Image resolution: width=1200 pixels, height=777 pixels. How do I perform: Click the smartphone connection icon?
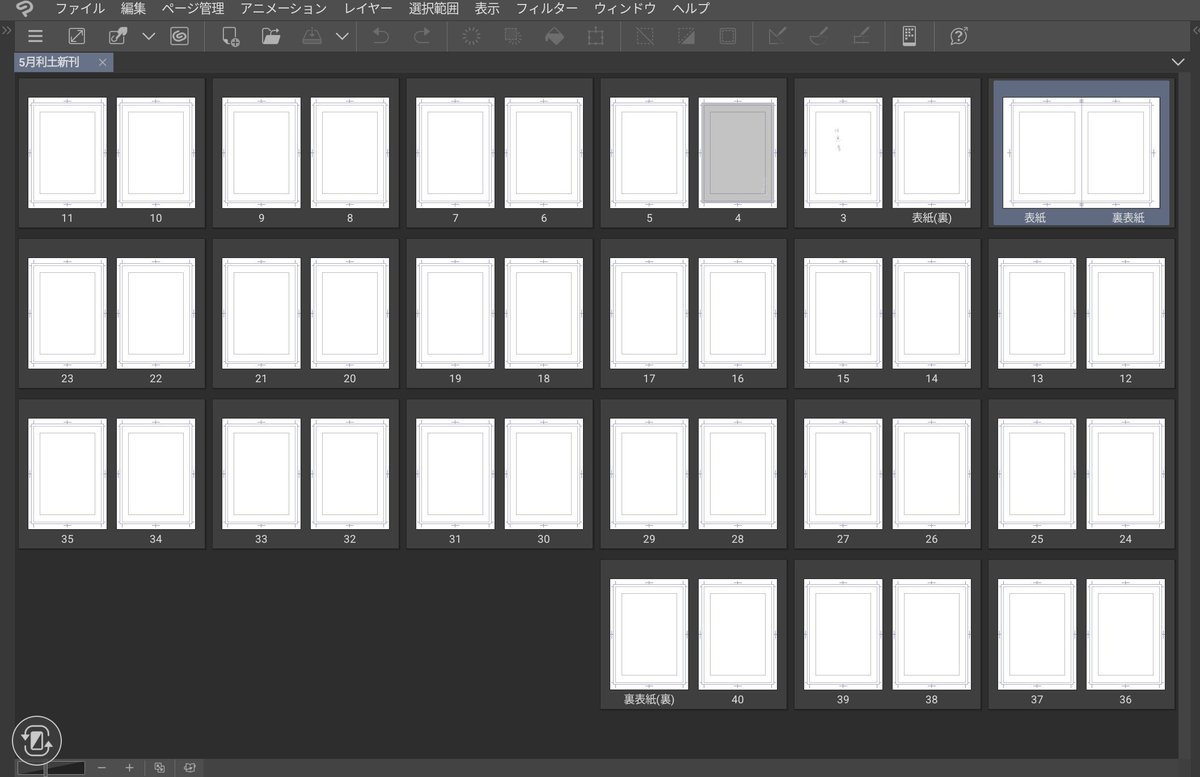909,36
